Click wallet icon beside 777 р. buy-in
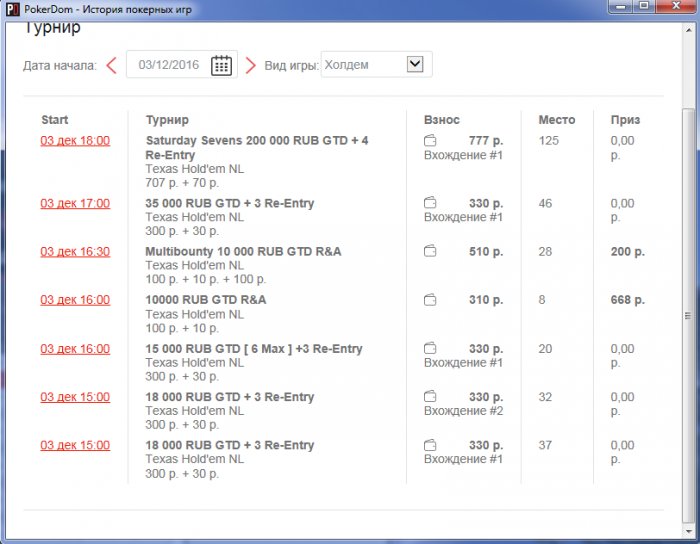 pyautogui.click(x=430, y=141)
